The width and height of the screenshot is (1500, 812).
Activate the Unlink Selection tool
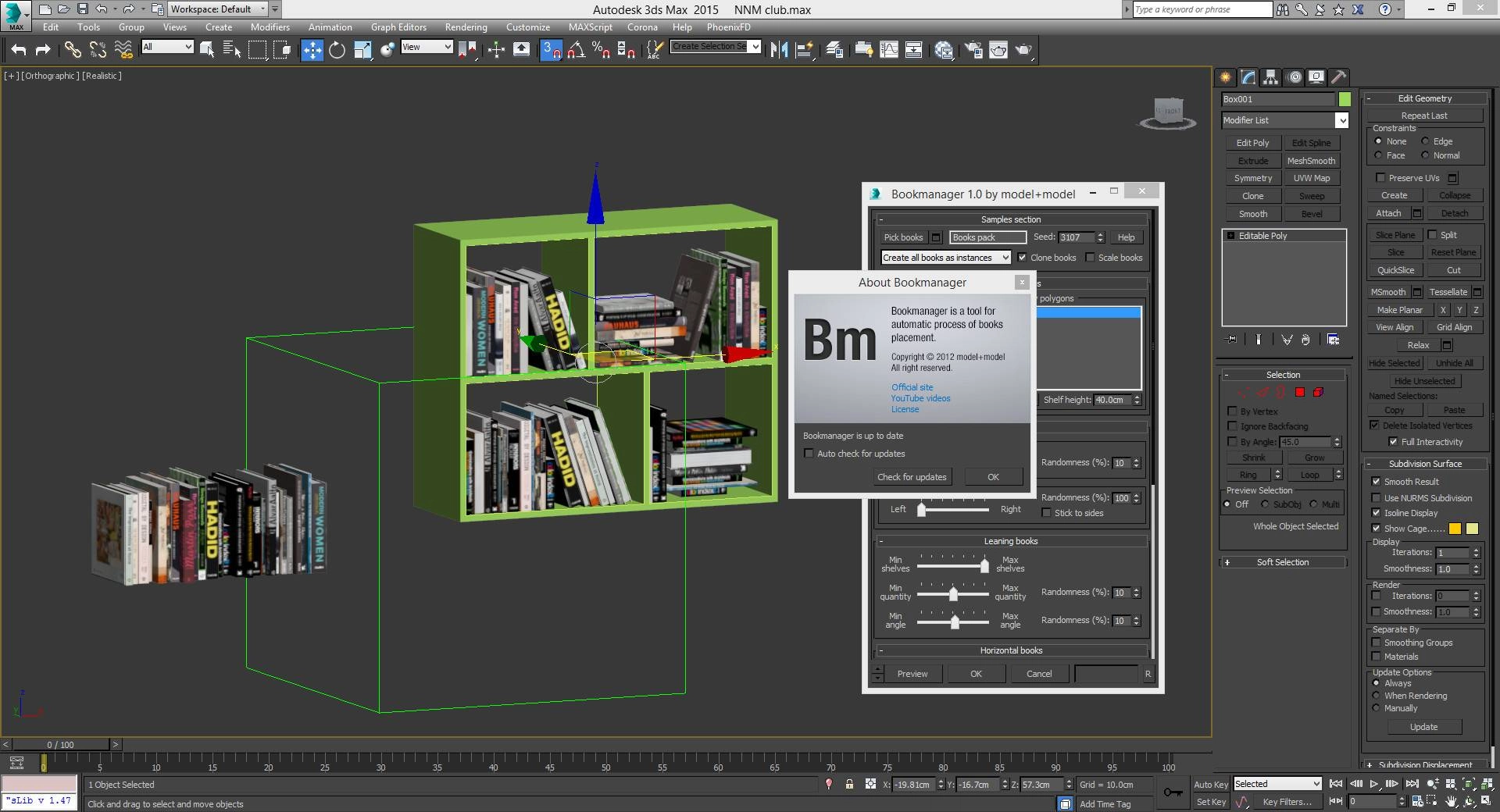tap(98, 50)
